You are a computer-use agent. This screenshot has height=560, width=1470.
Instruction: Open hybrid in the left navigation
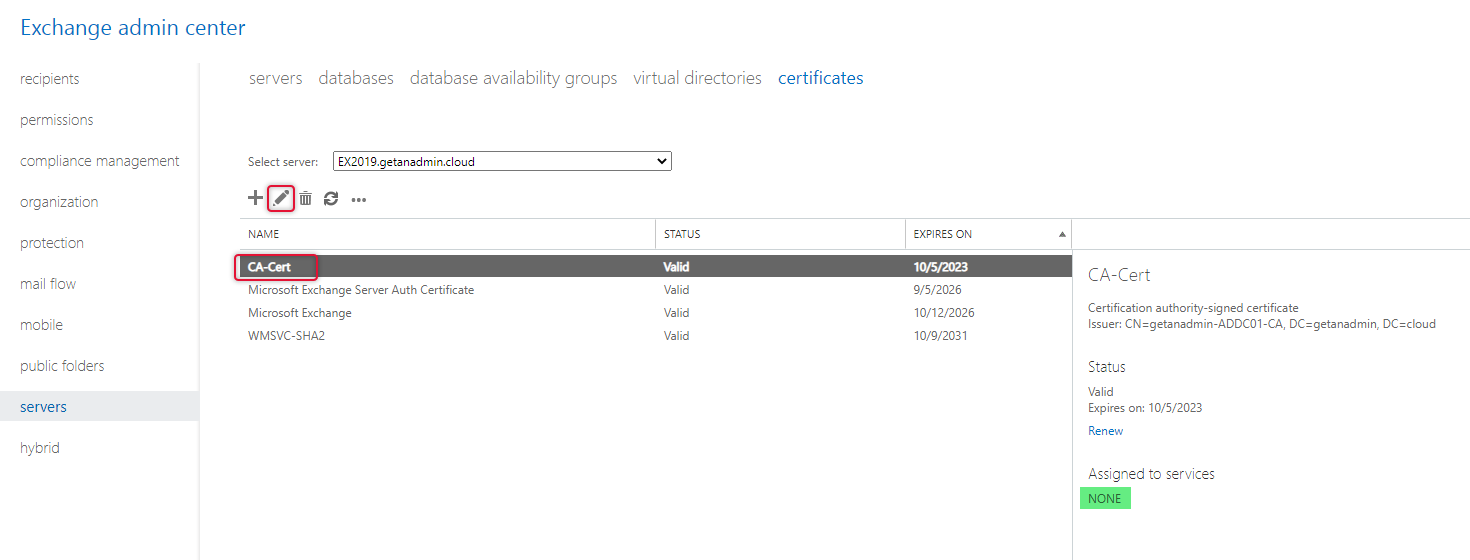pos(40,448)
